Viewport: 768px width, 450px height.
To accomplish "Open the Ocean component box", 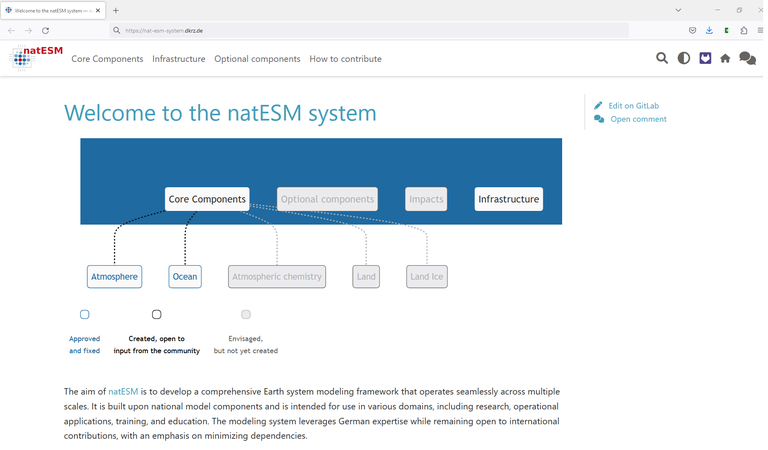I will (185, 277).
